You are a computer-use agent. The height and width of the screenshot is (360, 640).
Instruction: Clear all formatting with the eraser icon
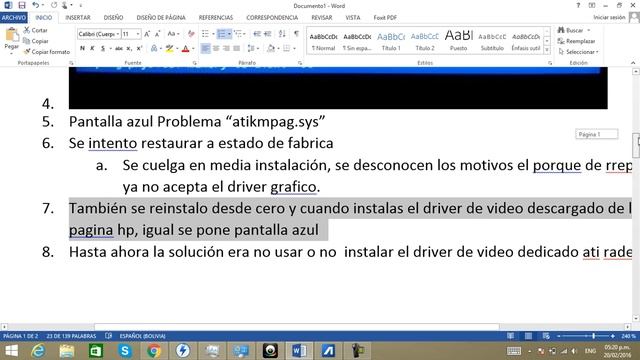191,34
